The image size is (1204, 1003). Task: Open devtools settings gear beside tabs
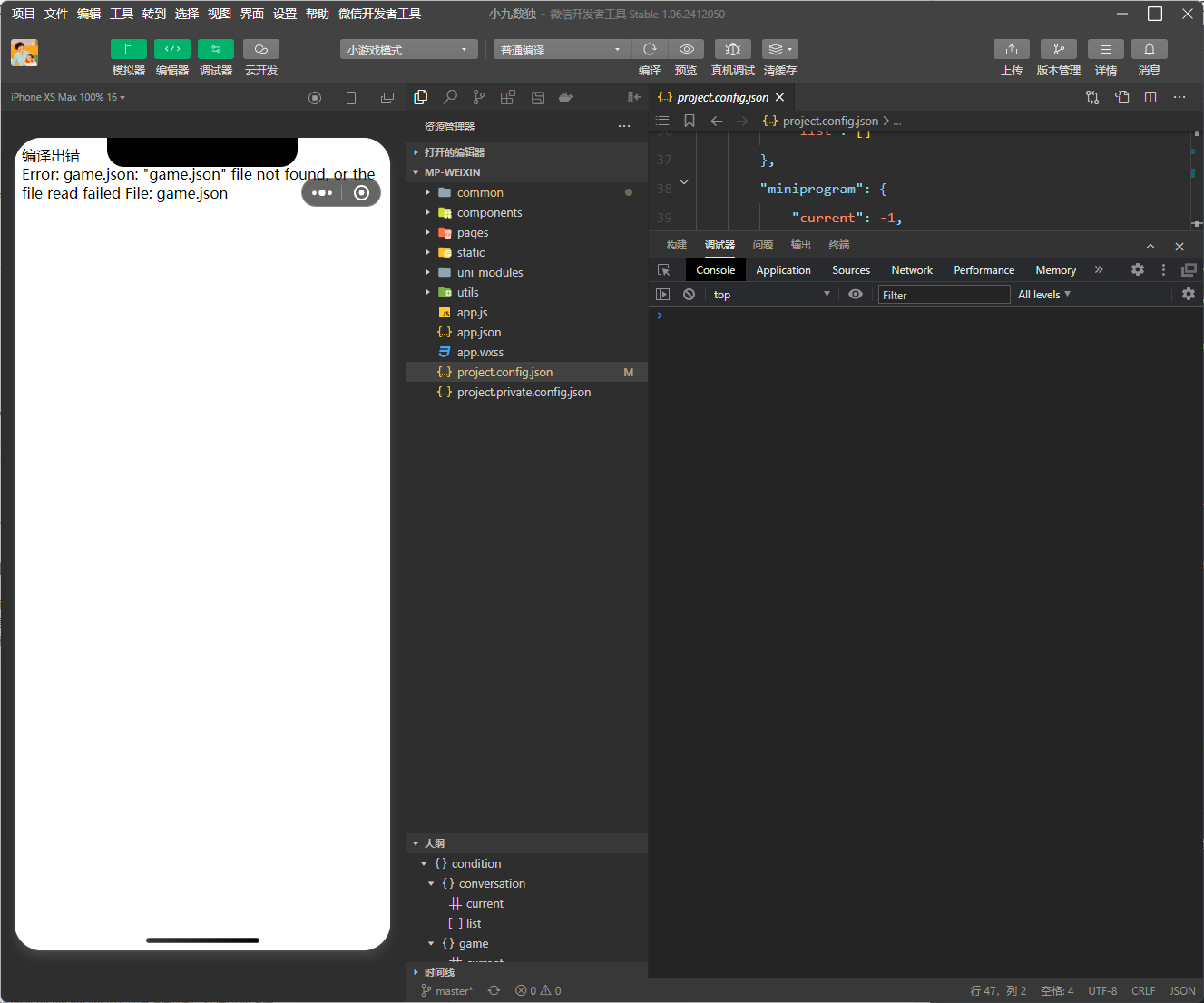pos(1138,269)
